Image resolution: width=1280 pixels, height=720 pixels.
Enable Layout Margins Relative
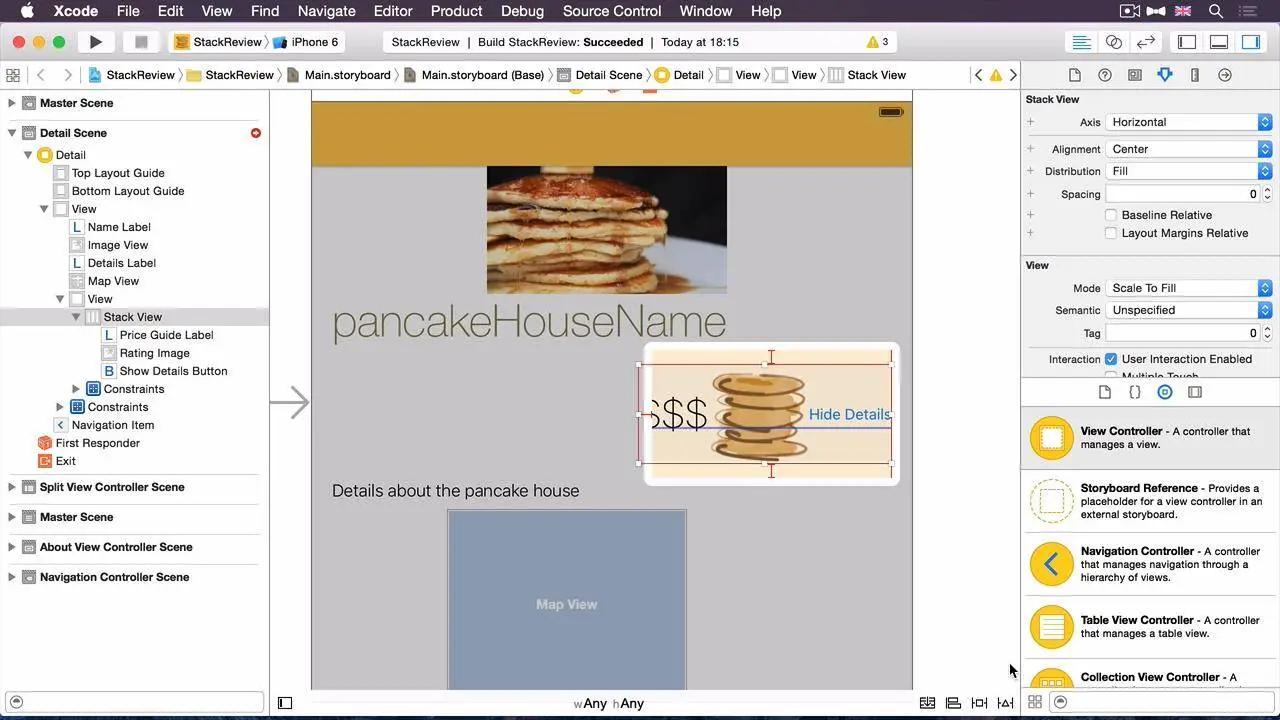point(1110,233)
